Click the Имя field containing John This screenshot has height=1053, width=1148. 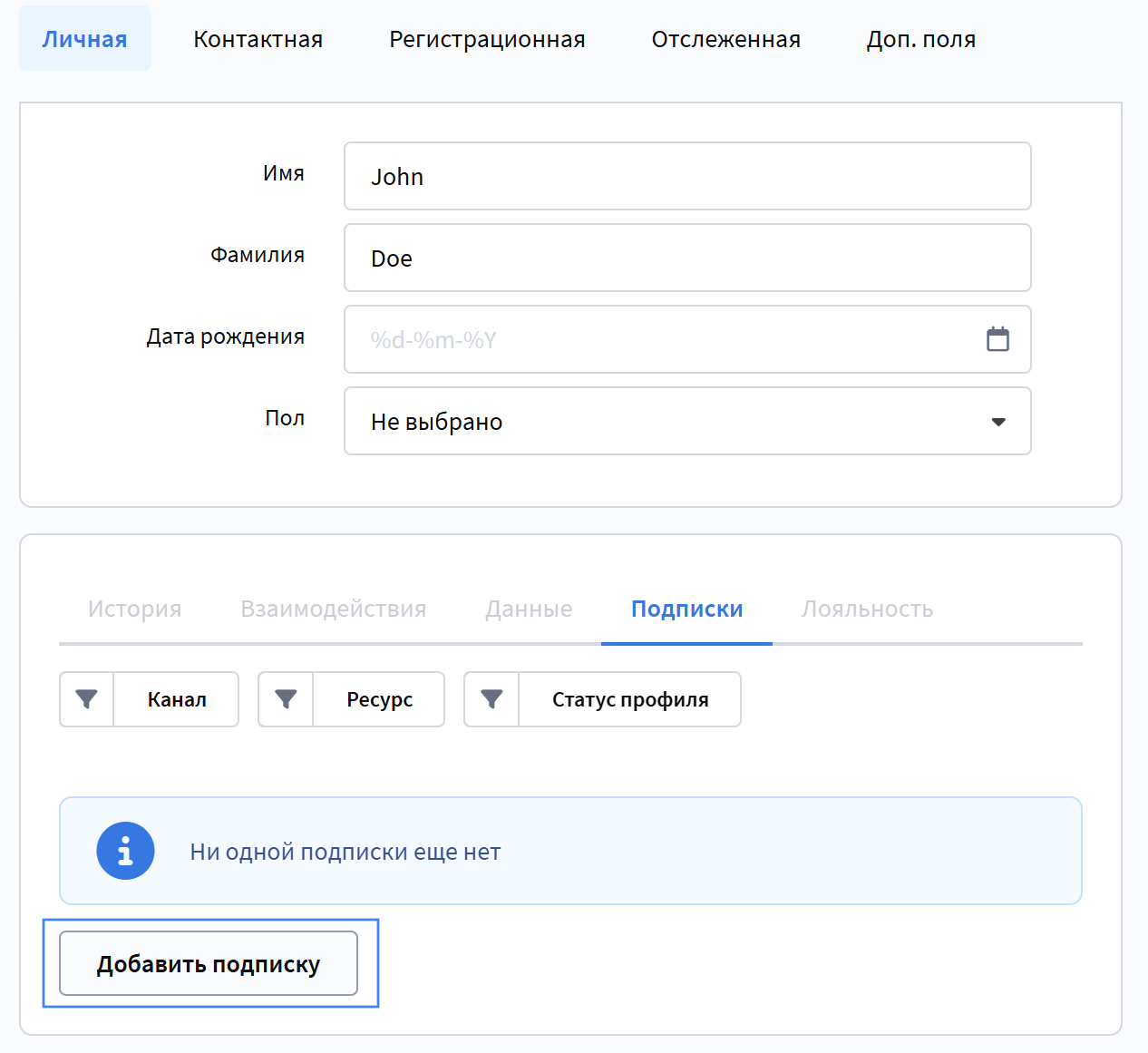pos(686,176)
